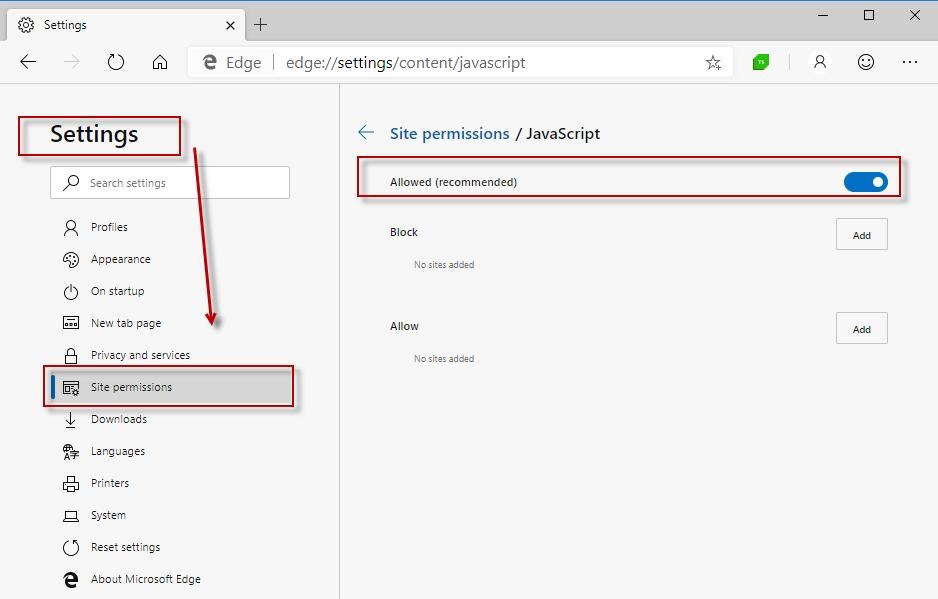Click the On startup power icon
Viewport: 938px width, 599px height.
(x=71, y=291)
